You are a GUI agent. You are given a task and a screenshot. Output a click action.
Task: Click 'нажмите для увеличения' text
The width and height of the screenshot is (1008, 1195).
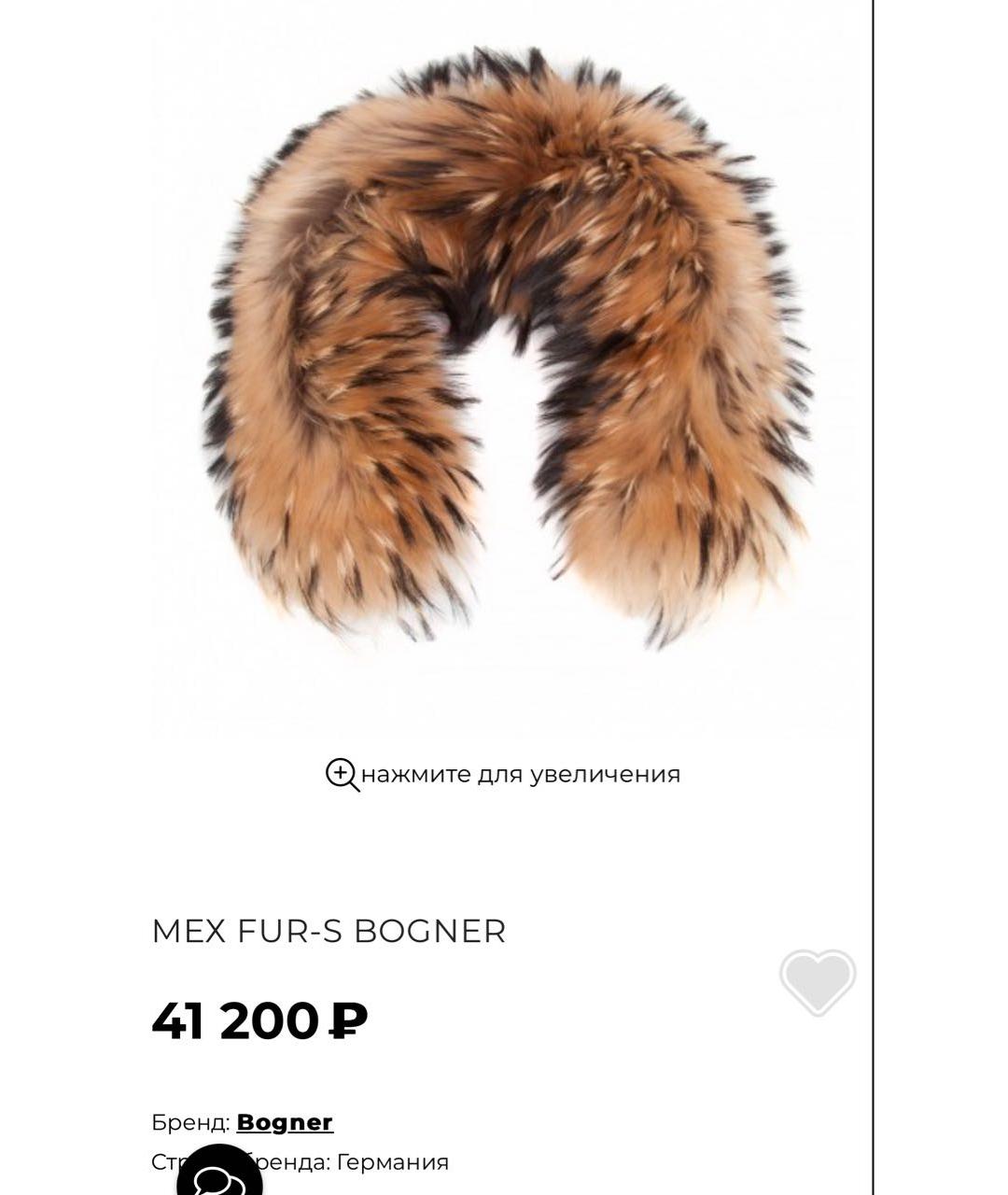coord(521,774)
